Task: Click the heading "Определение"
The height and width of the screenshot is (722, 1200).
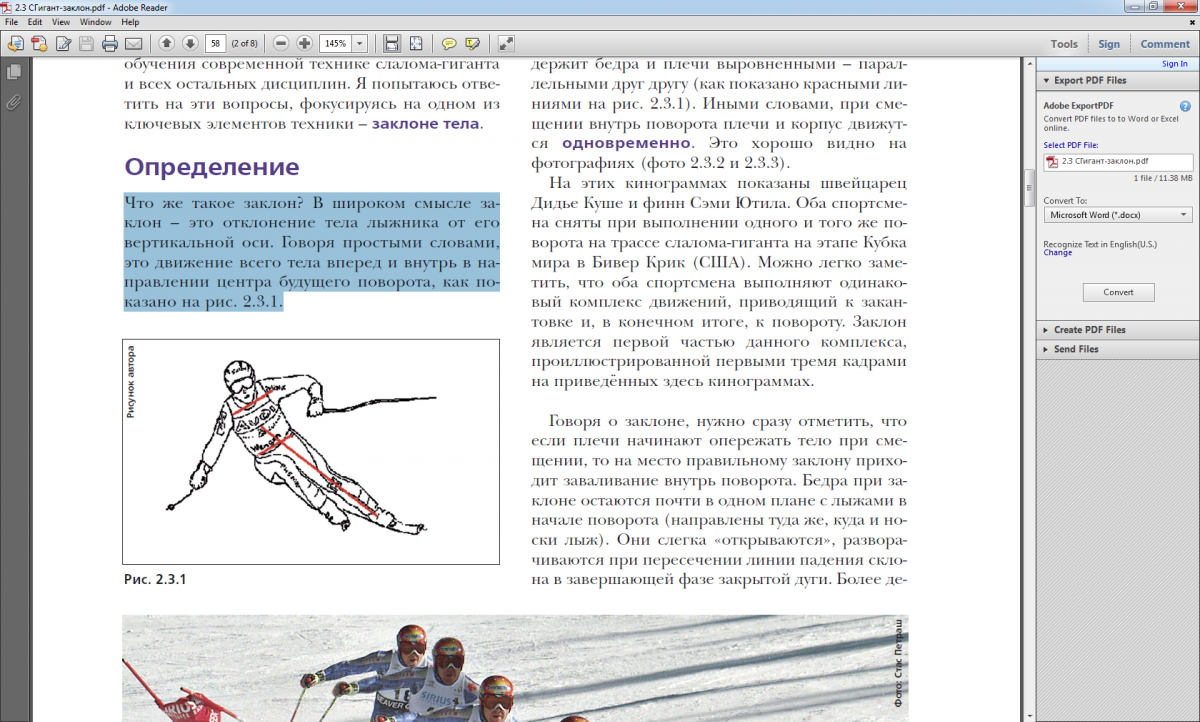Action: click(x=212, y=167)
